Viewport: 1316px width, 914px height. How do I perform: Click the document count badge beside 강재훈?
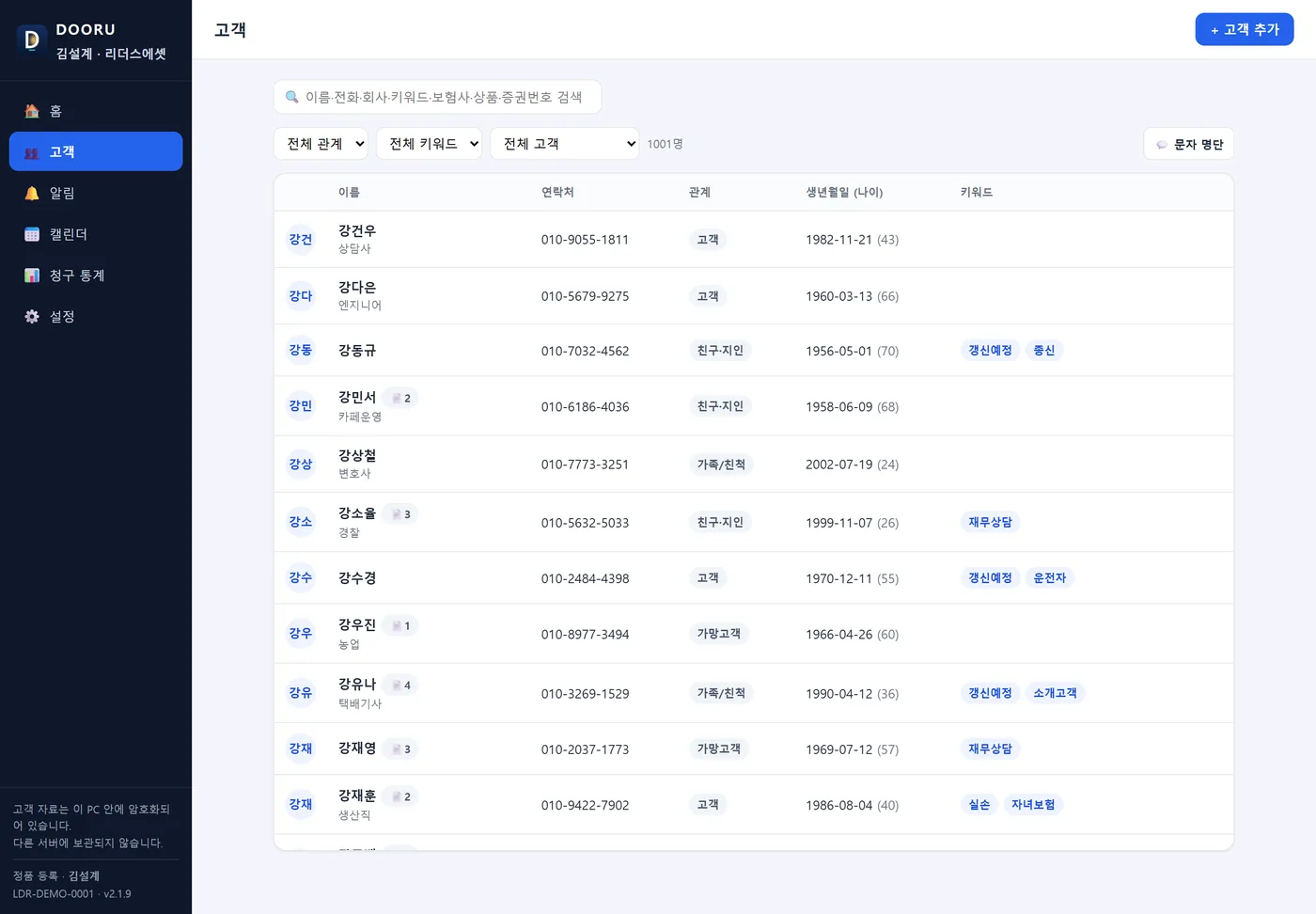click(400, 797)
